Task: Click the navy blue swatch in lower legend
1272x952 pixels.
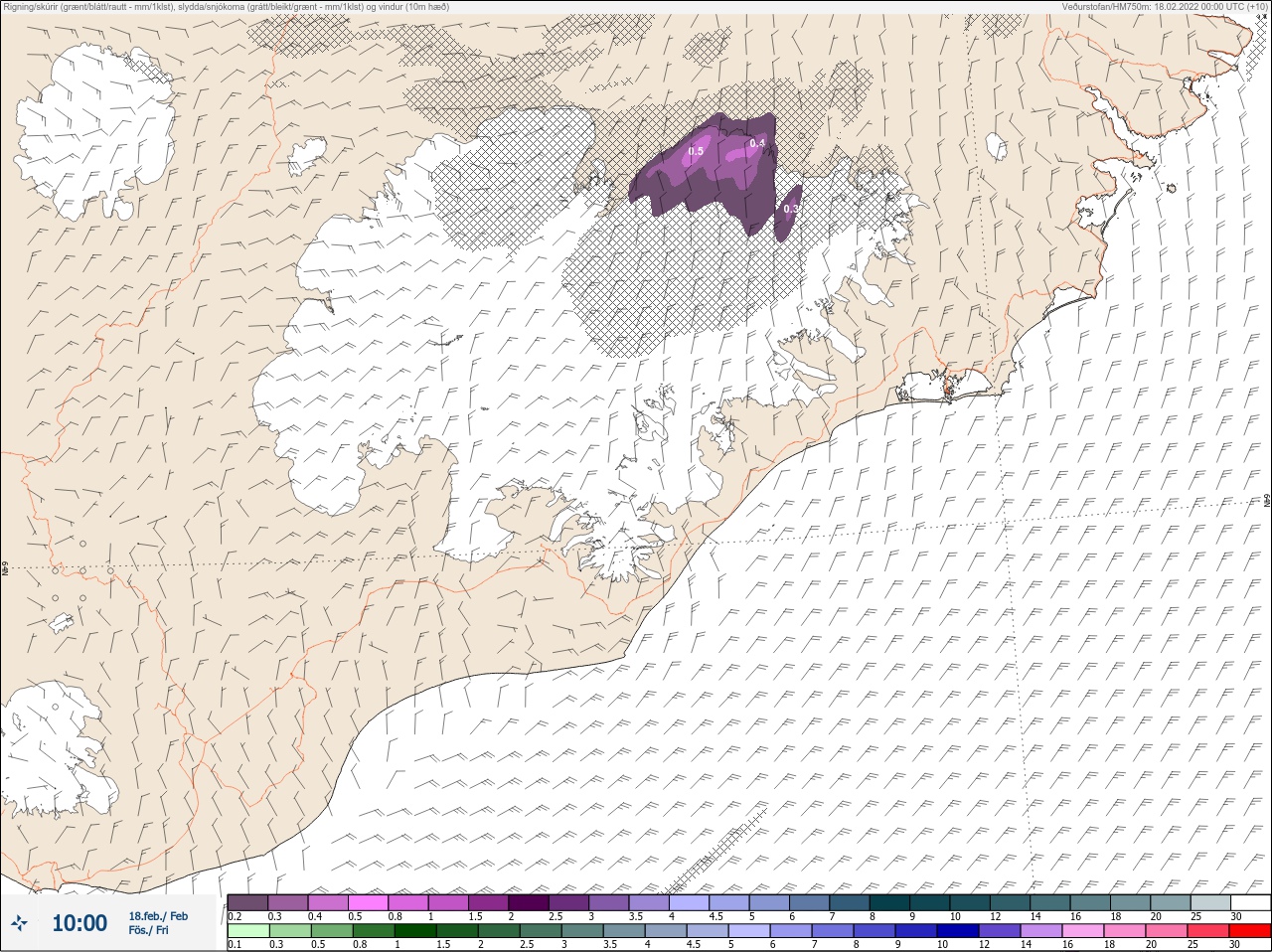Action: [x=958, y=931]
